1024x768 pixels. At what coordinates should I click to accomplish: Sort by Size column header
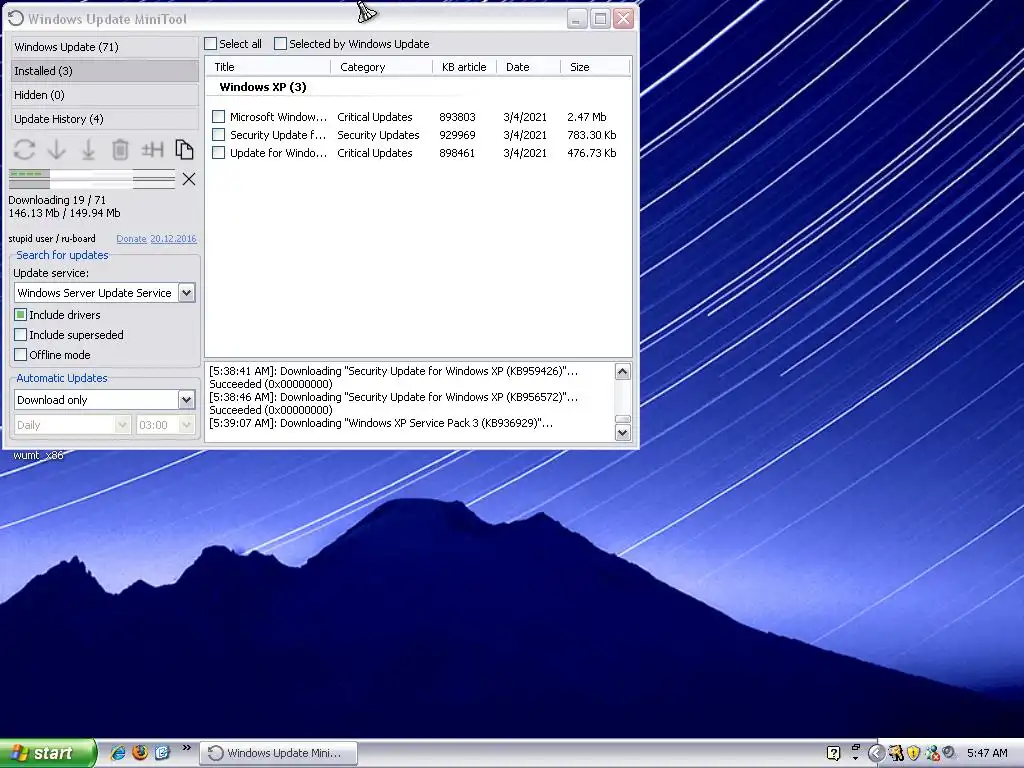tap(596, 67)
